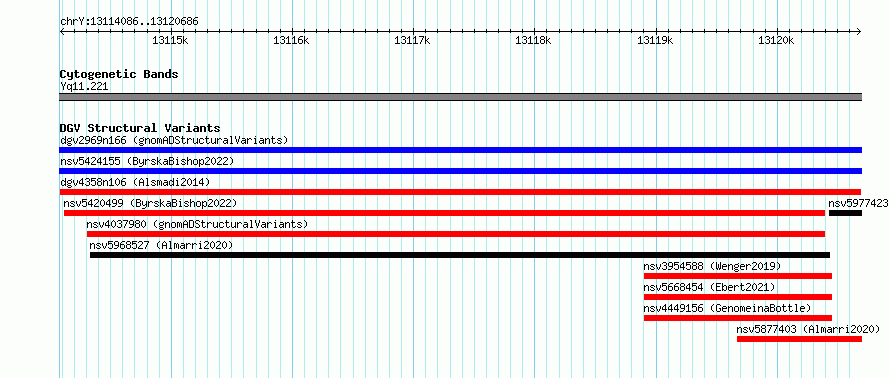Open variant nsv5877403 (Almarri2020) label
This screenshot has height=378, width=890.
tap(808, 329)
